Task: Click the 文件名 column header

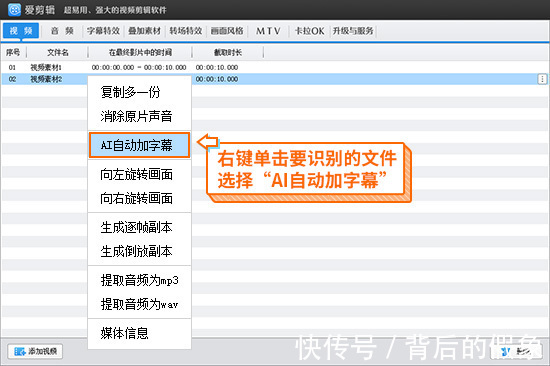Action: tap(58, 53)
